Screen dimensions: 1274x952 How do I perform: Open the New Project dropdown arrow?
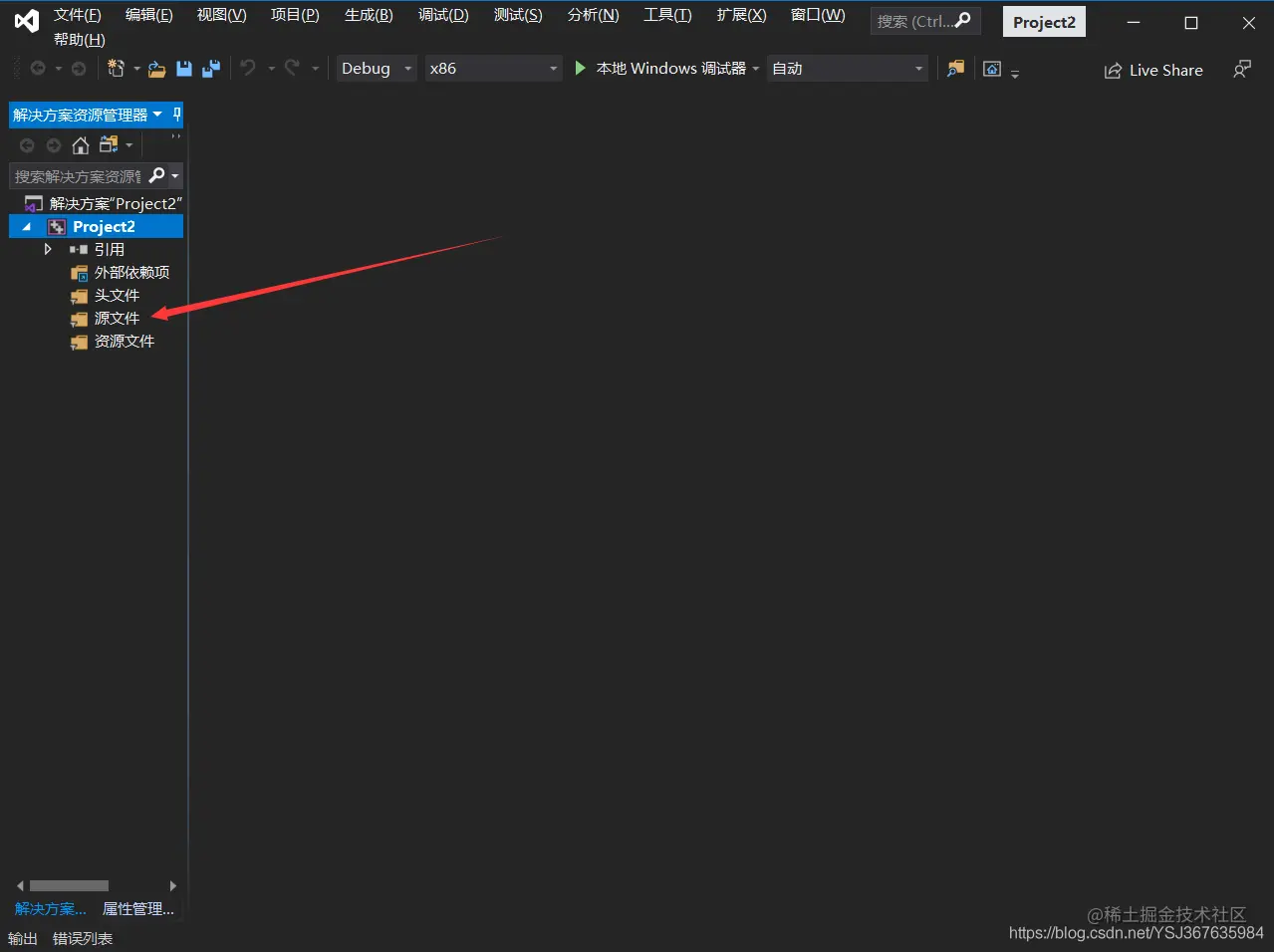coord(136,69)
